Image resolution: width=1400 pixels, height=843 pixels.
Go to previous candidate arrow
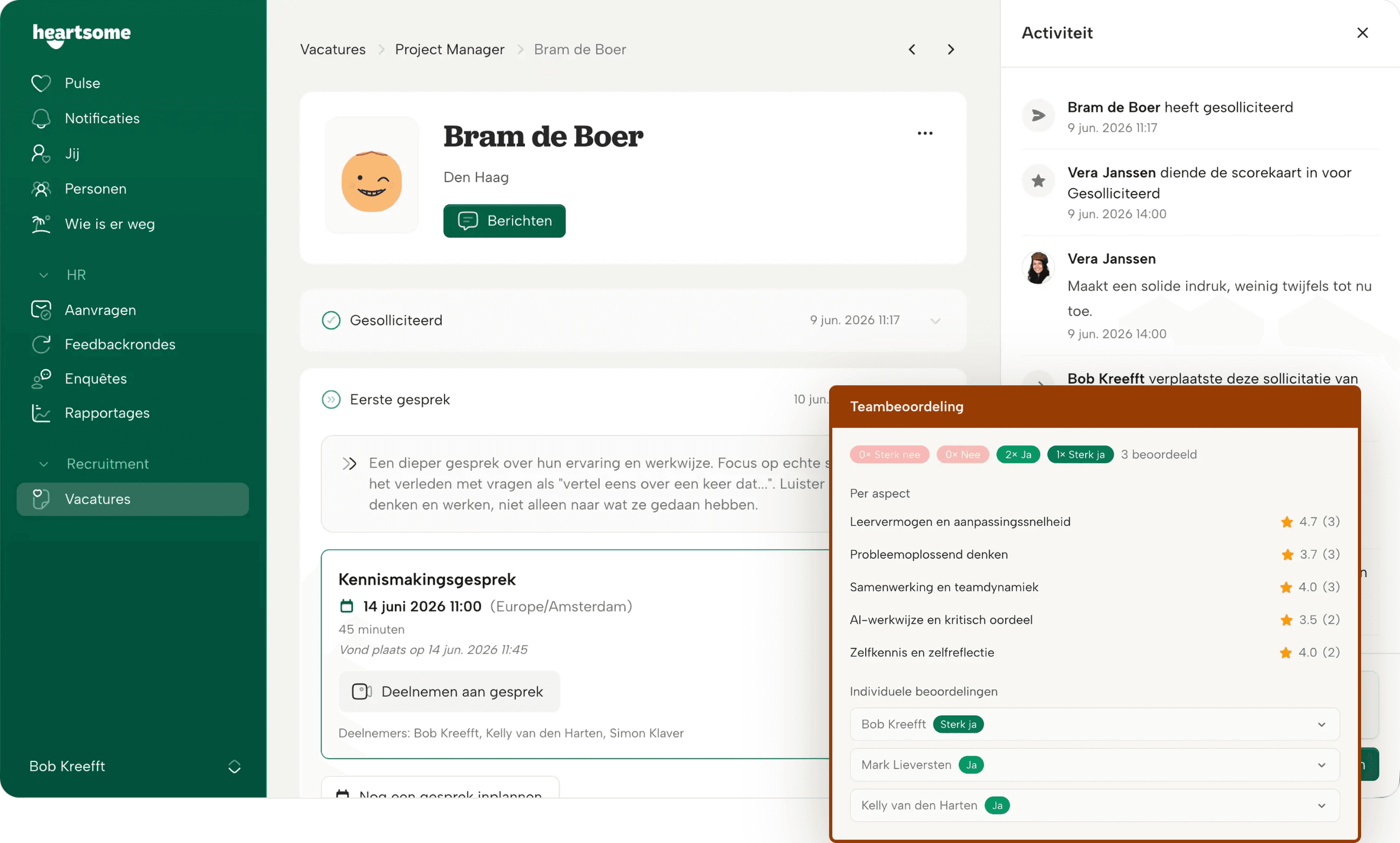tap(912, 49)
